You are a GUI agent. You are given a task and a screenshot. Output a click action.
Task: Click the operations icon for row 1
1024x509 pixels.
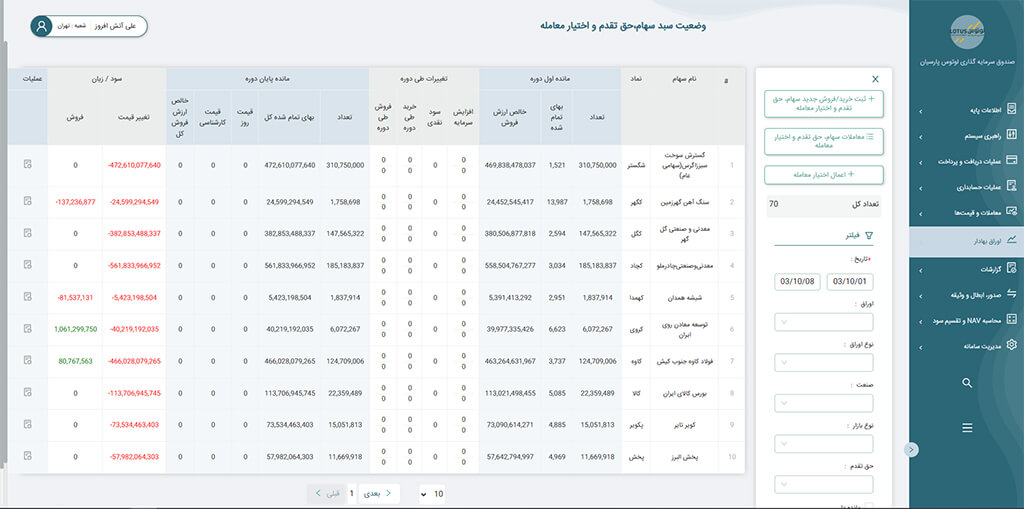(x=27, y=165)
